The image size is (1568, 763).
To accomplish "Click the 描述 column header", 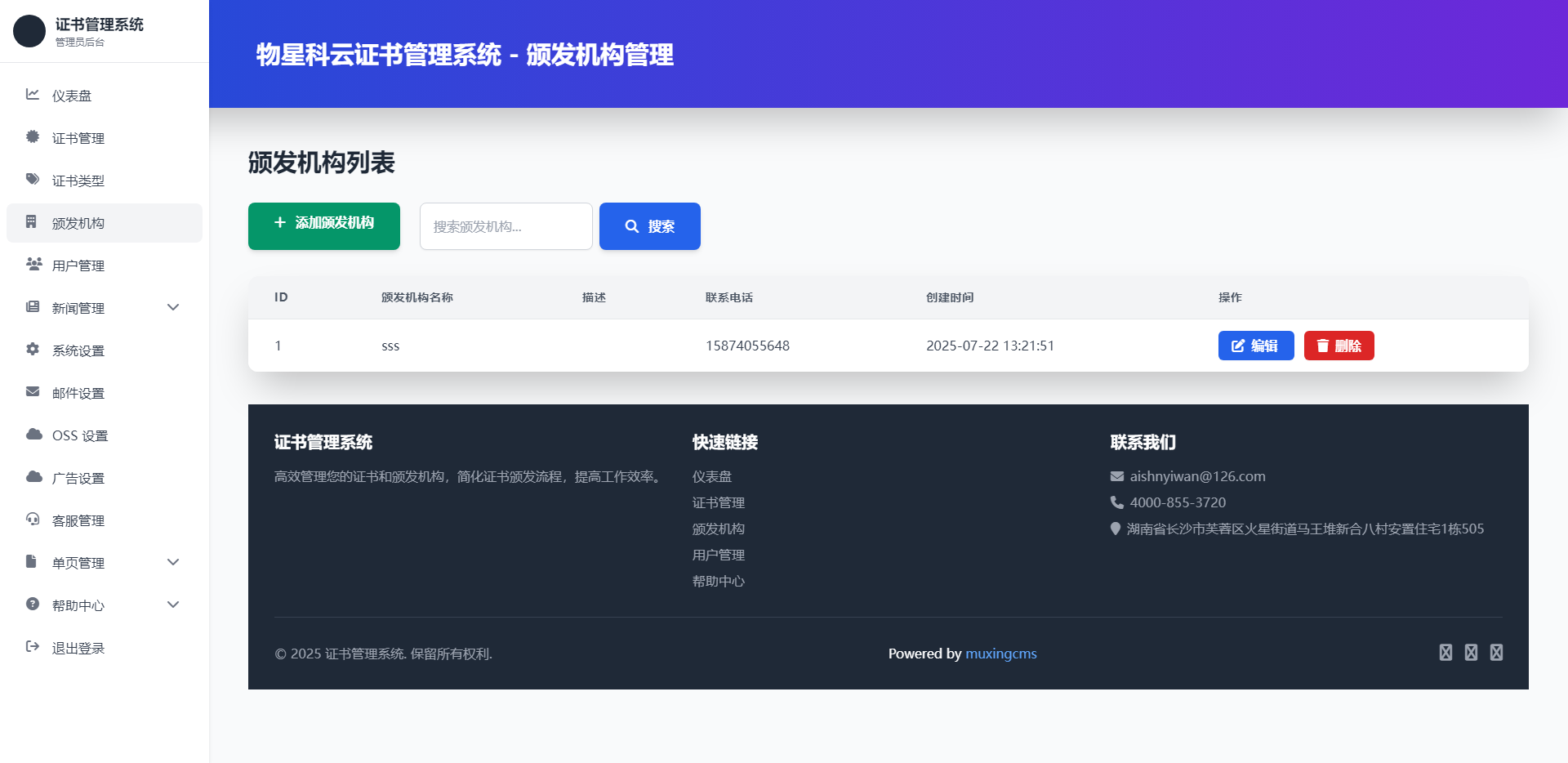I will pyautogui.click(x=594, y=297).
